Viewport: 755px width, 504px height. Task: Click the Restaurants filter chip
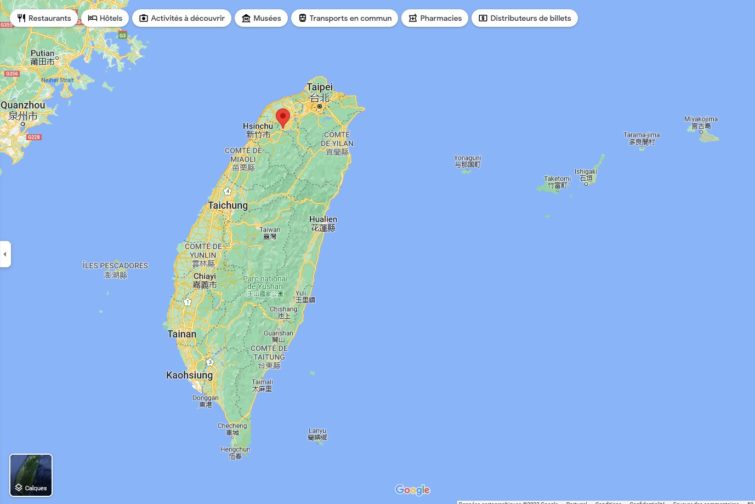[x=44, y=18]
